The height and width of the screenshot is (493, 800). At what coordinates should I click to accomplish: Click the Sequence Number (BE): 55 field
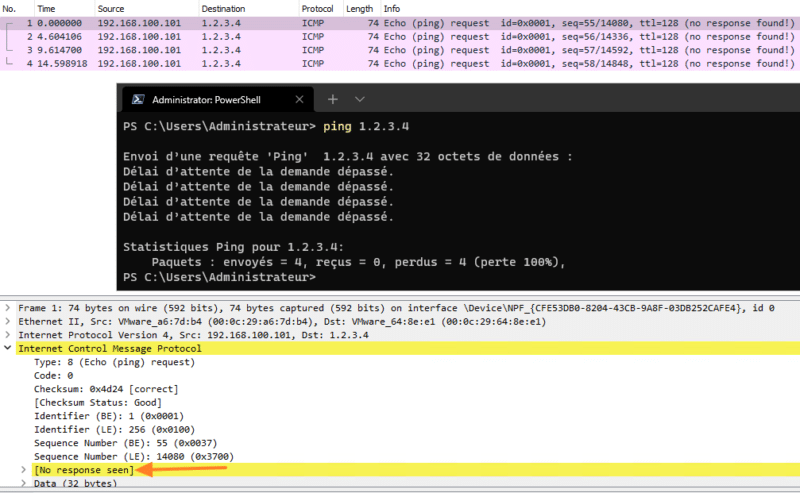pos(125,442)
